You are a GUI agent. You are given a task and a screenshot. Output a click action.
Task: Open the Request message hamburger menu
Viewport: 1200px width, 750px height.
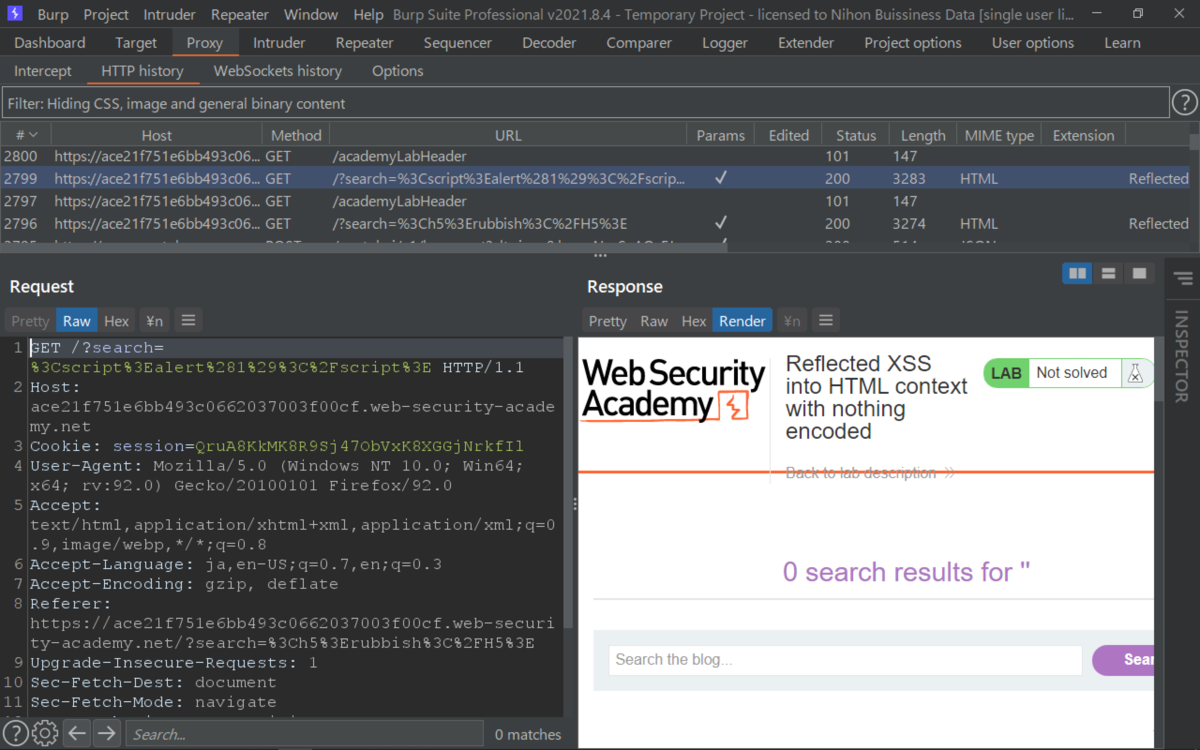(188, 320)
